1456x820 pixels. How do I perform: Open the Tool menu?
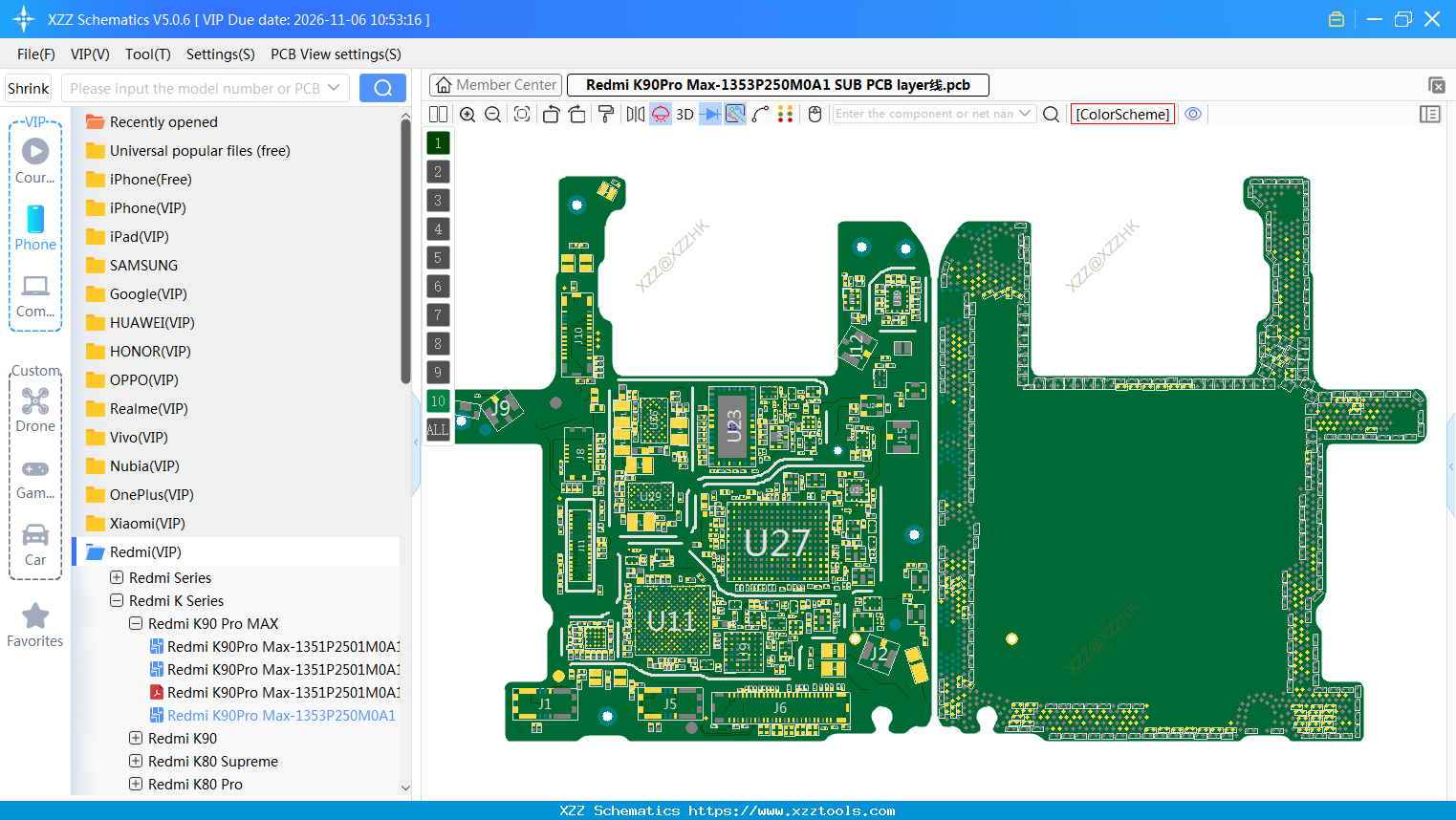(147, 54)
